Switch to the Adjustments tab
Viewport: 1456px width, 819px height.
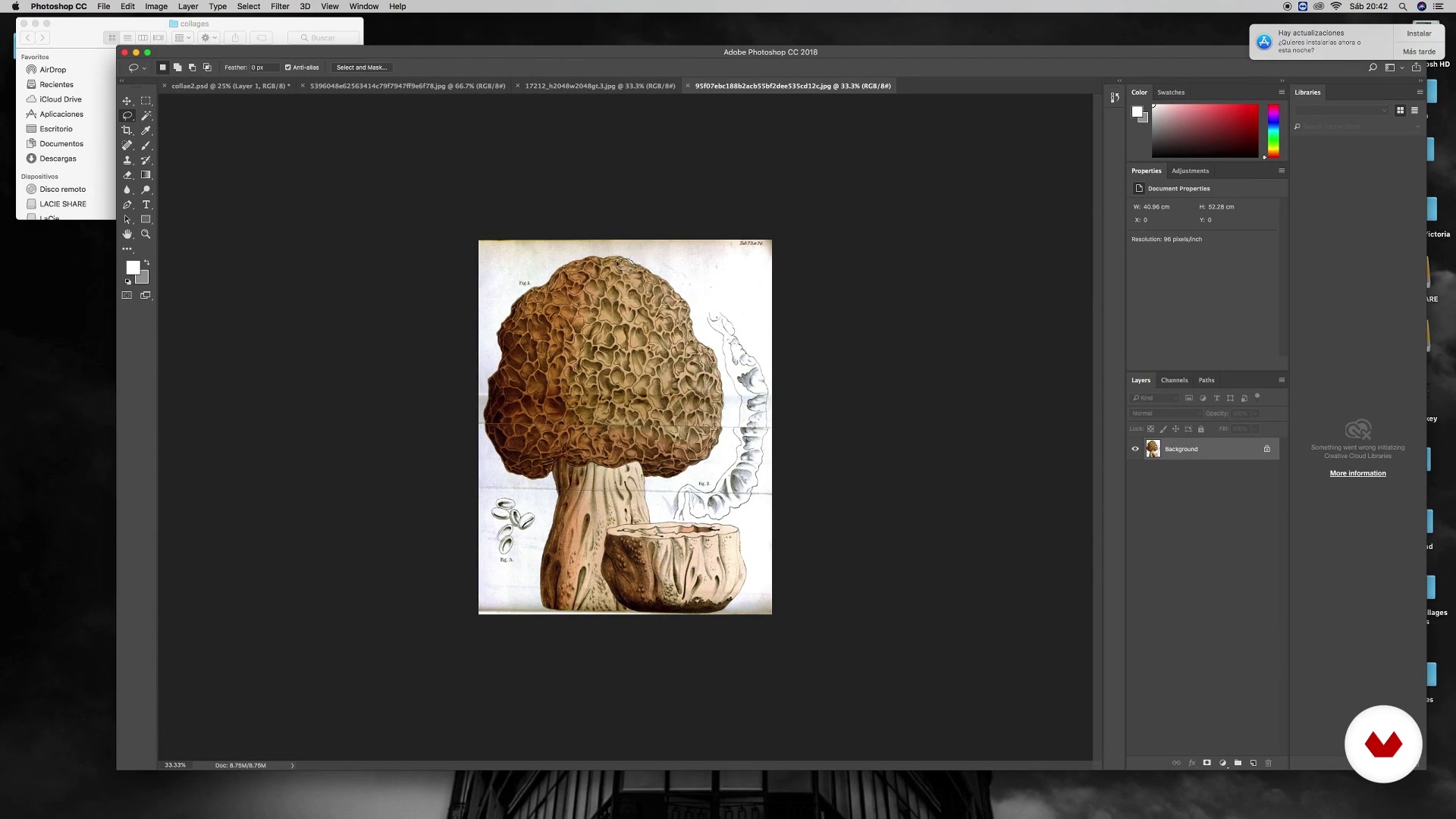click(x=1190, y=171)
